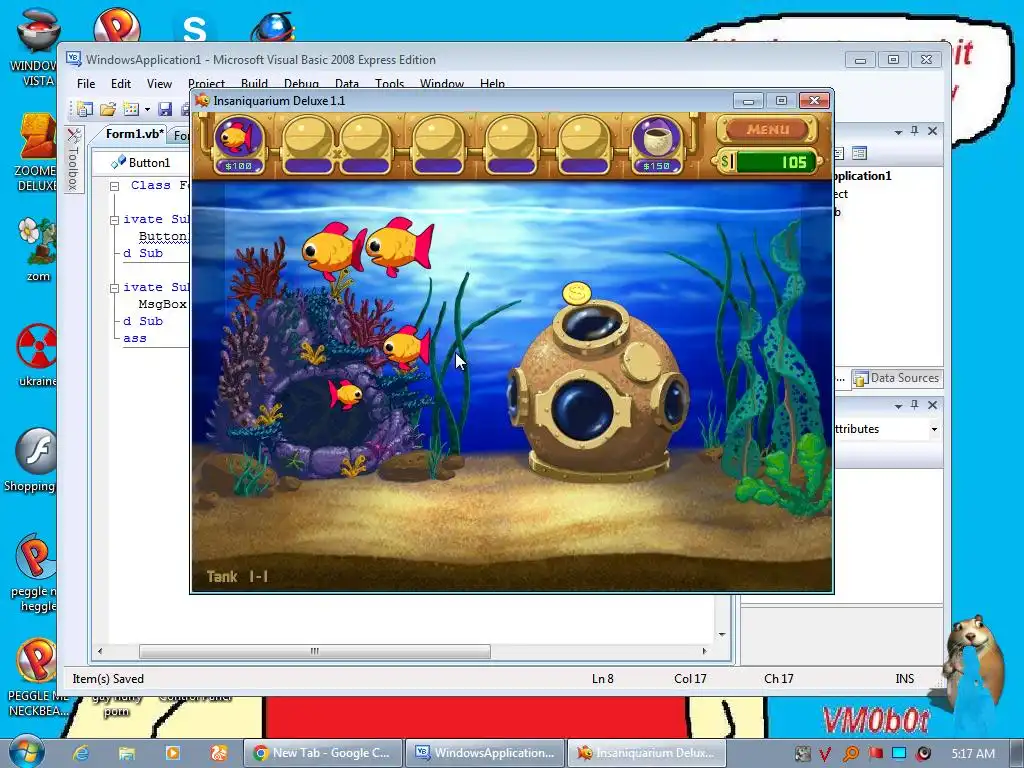Open Windows Explorer from the taskbar
This screenshot has width=1024, height=768.
[127, 752]
